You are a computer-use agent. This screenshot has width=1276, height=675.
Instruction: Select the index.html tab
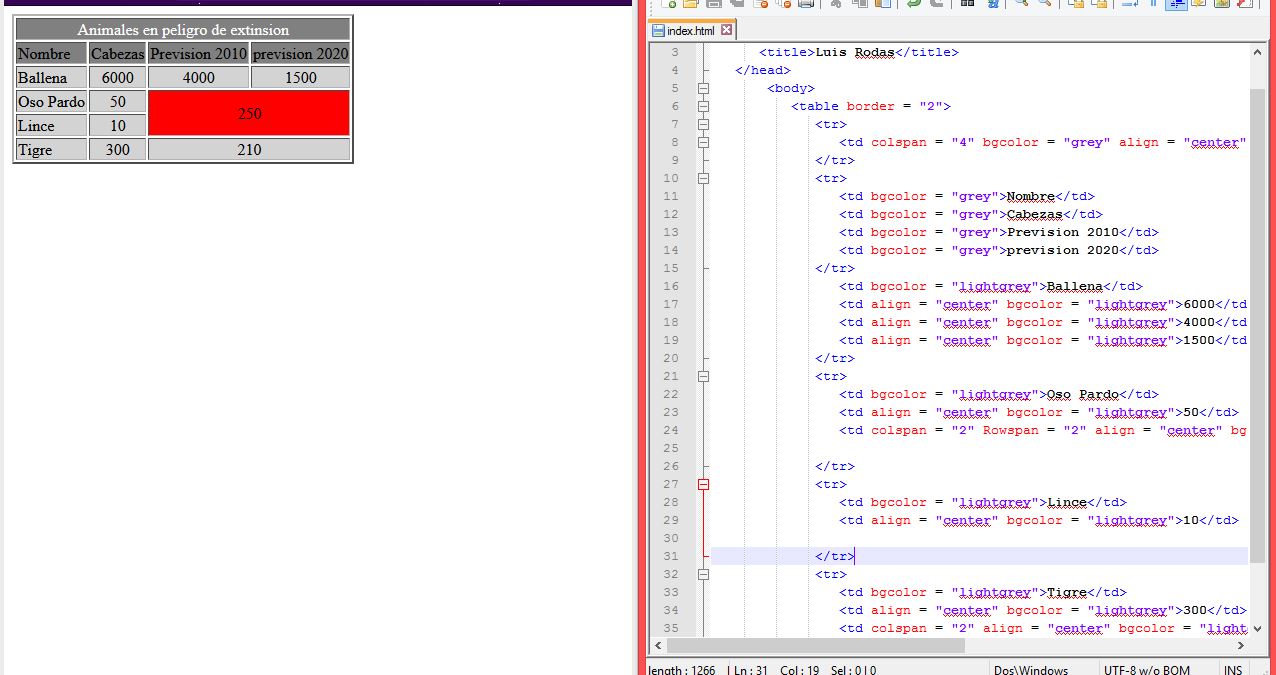[690, 31]
